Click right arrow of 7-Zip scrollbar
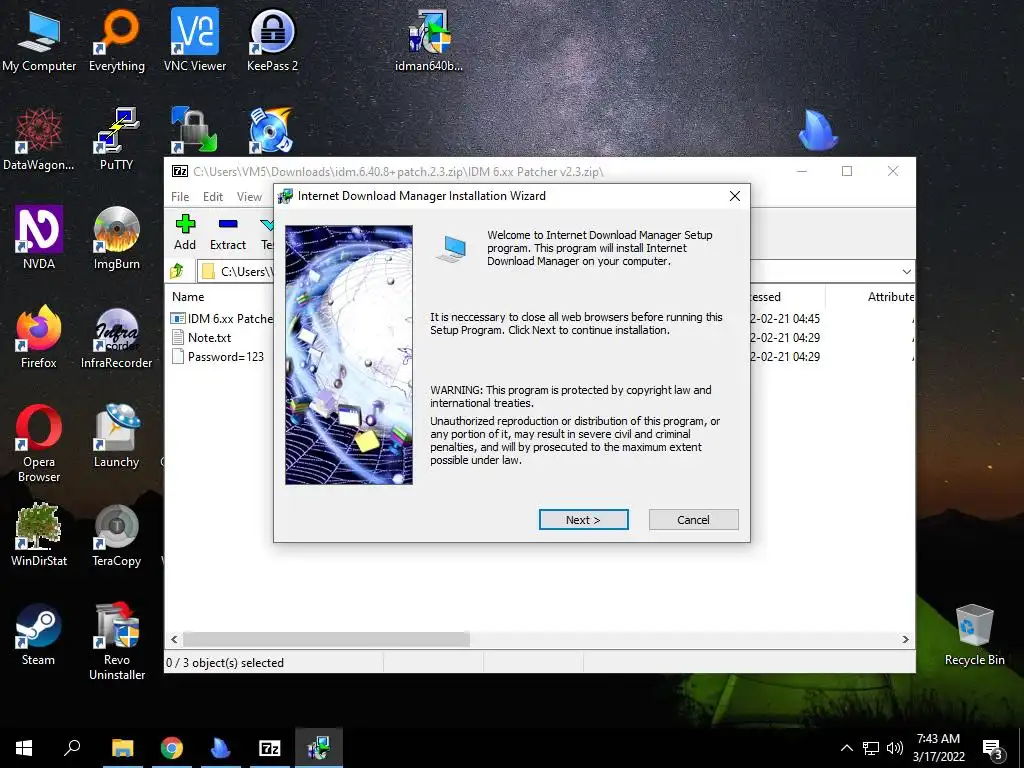The width and height of the screenshot is (1024, 768). click(x=906, y=639)
